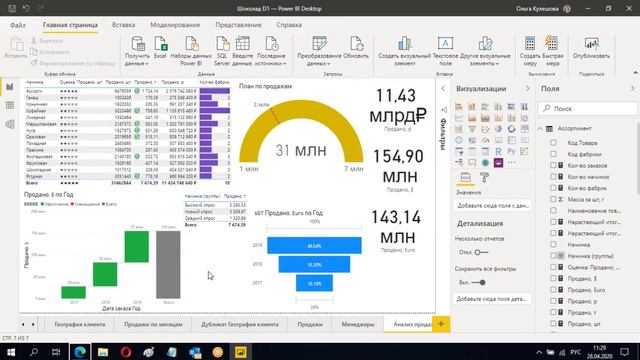Select the ArcGIS globe visualization icon
Viewport: 640px width, 360px height.
coord(485,162)
